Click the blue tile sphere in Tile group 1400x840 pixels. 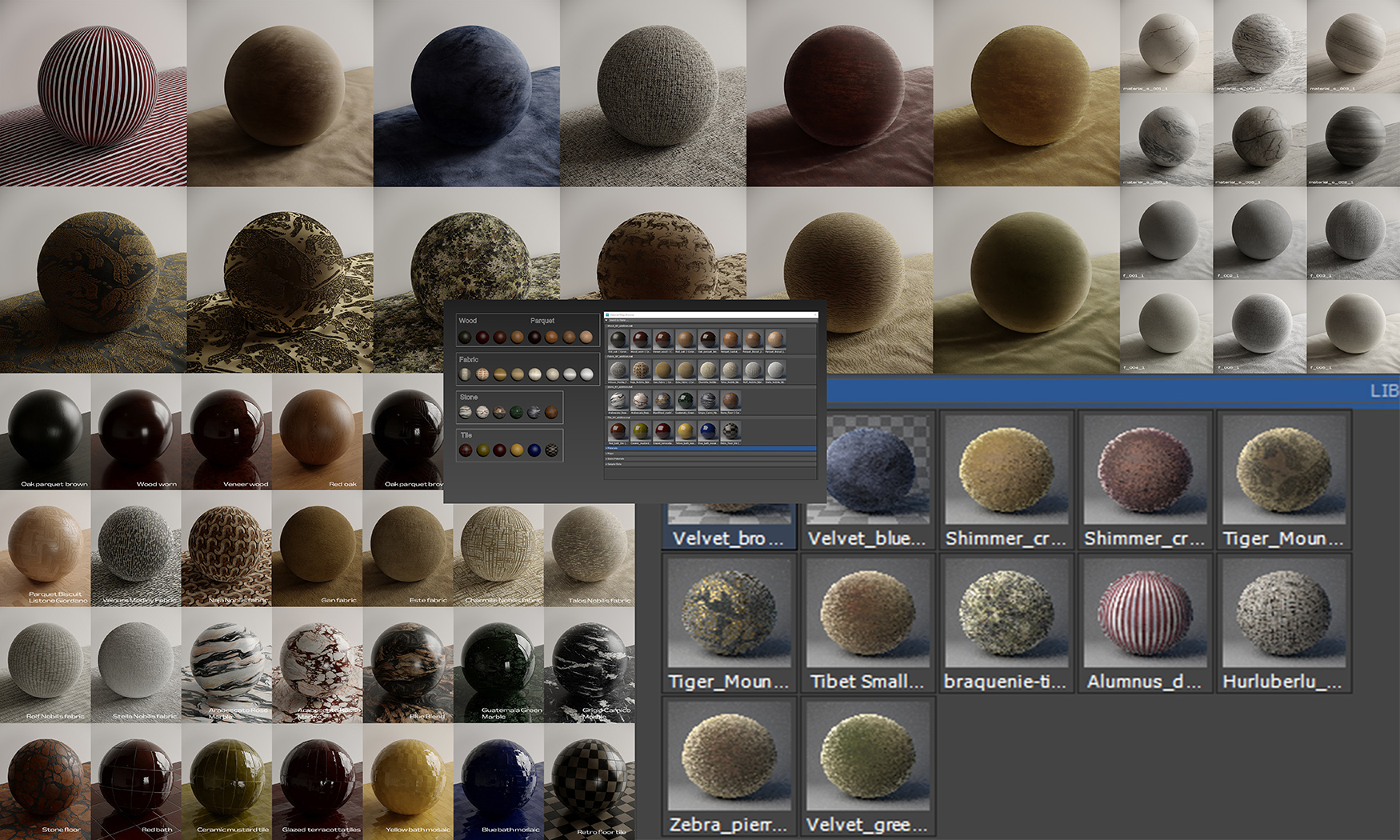[534, 450]
